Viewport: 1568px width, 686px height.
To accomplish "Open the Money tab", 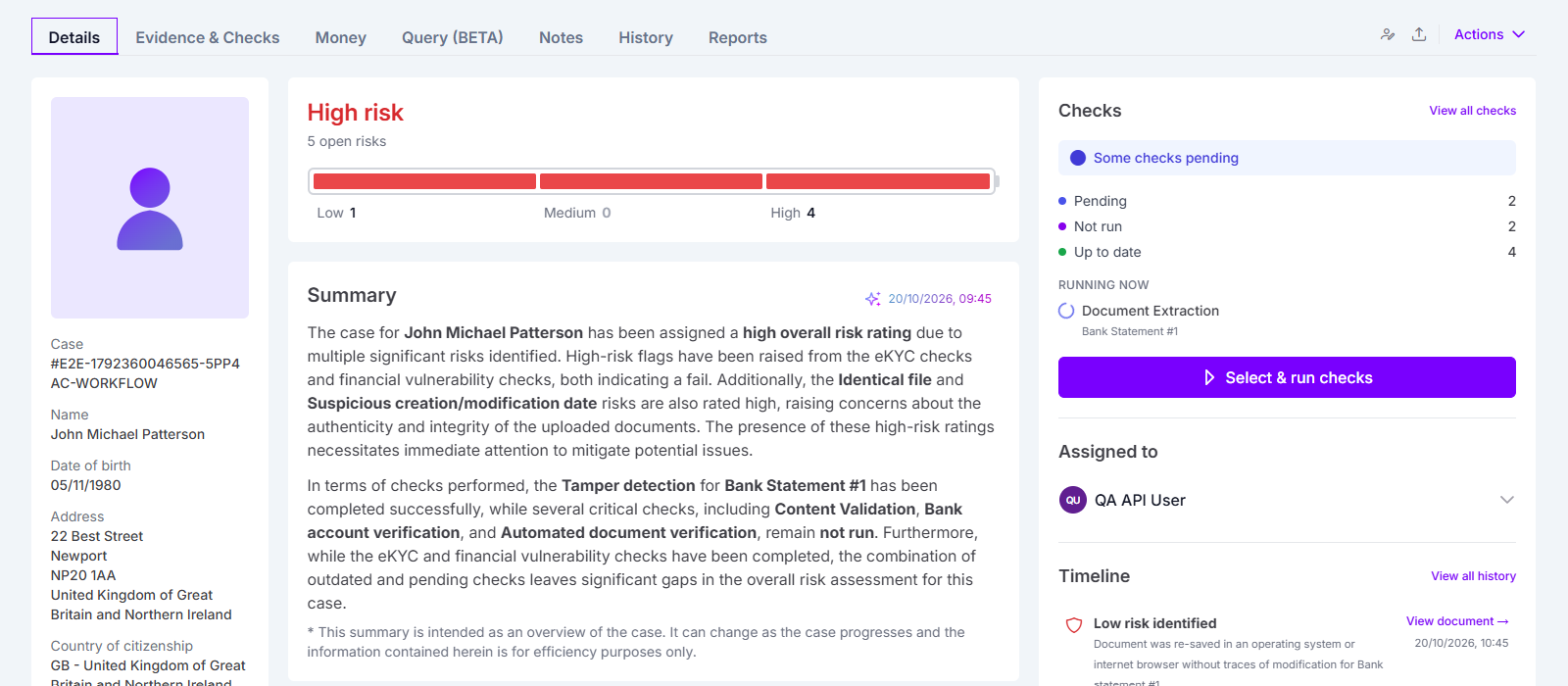I will point(341,37).
